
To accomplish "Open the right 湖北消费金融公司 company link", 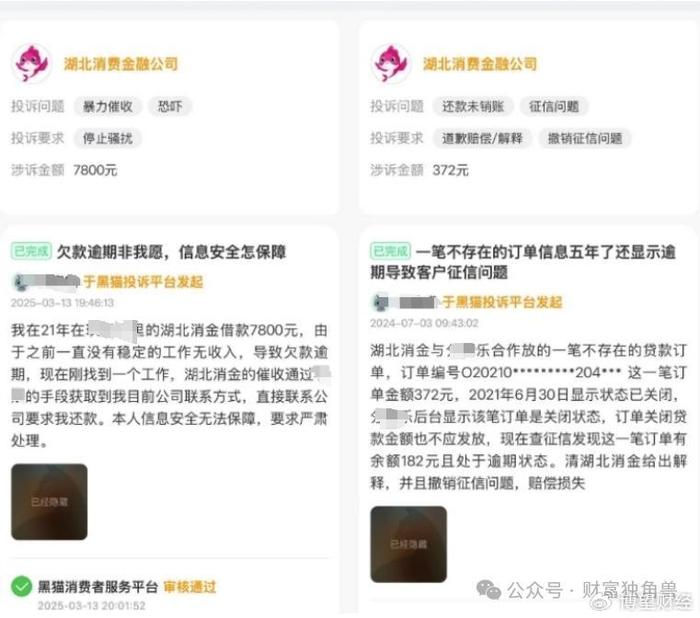I will point(480,64).
